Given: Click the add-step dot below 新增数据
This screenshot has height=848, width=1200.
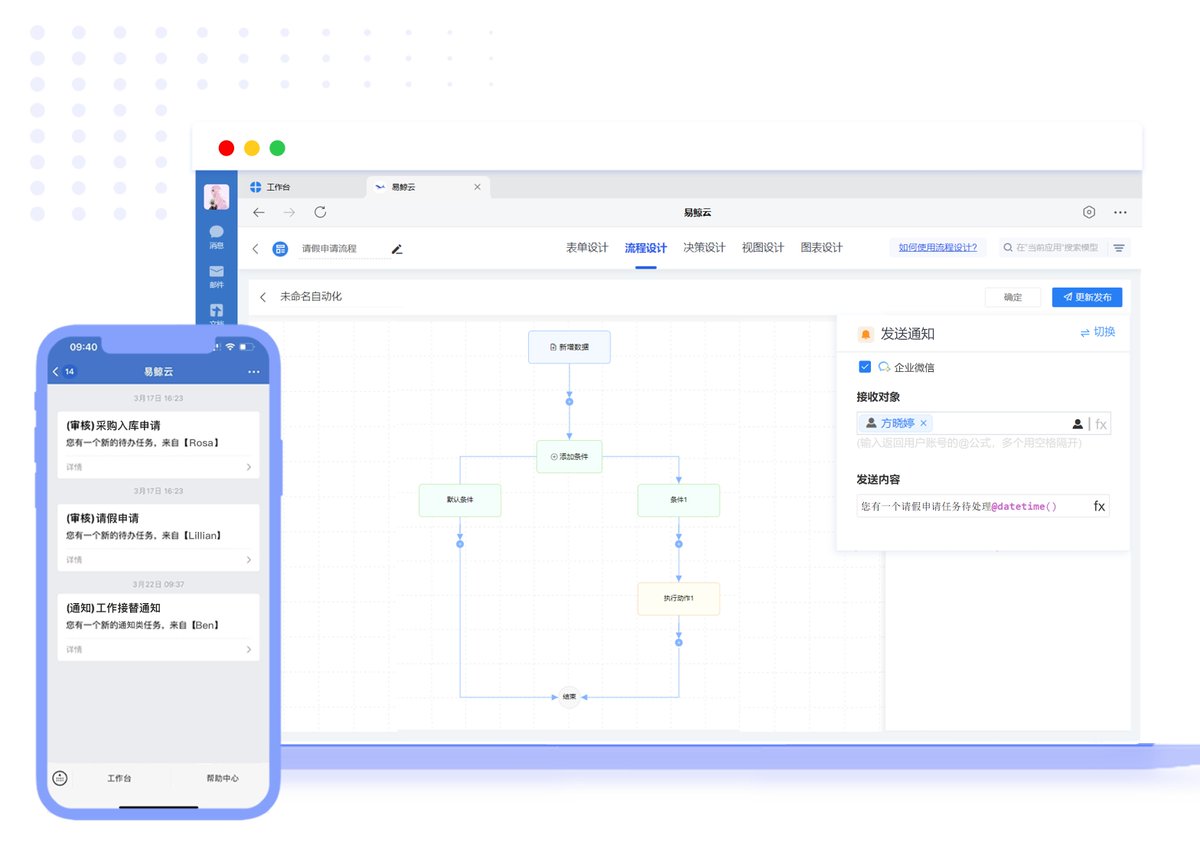Looking at the screenshot, I should tap(569, 401).
